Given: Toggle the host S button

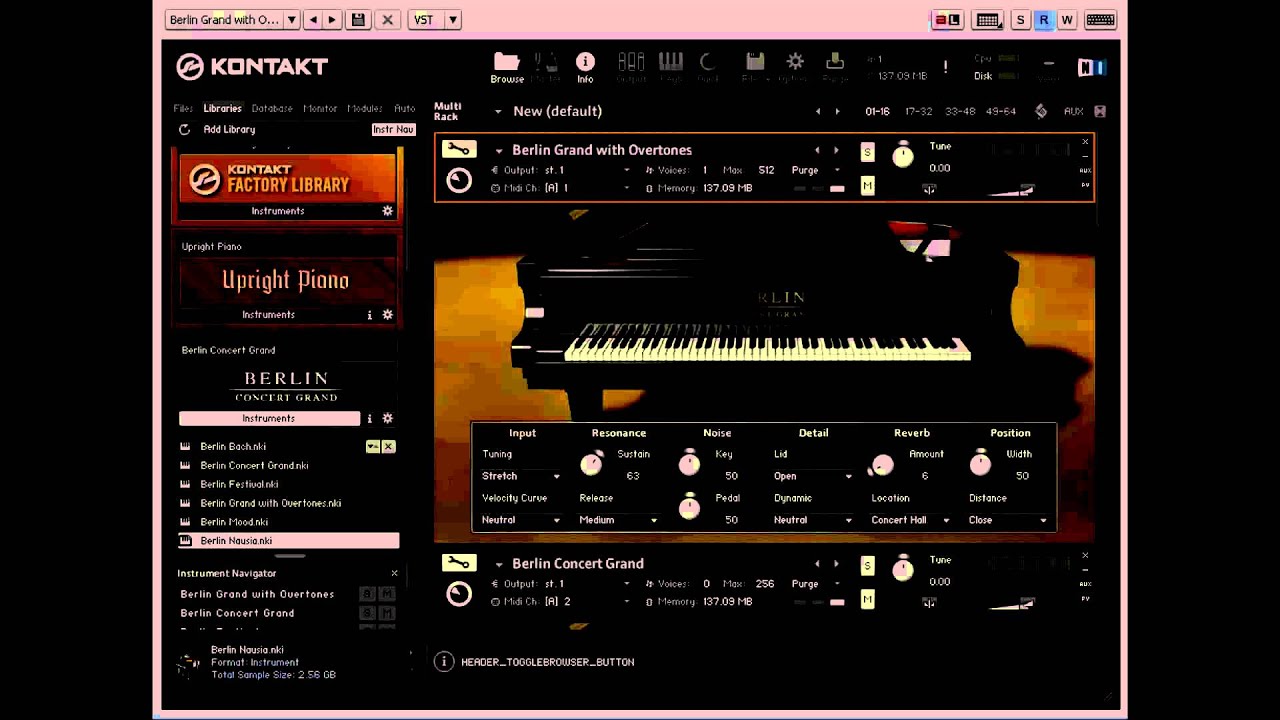Looking at the screenshot, I should [x=1020, y=20].
